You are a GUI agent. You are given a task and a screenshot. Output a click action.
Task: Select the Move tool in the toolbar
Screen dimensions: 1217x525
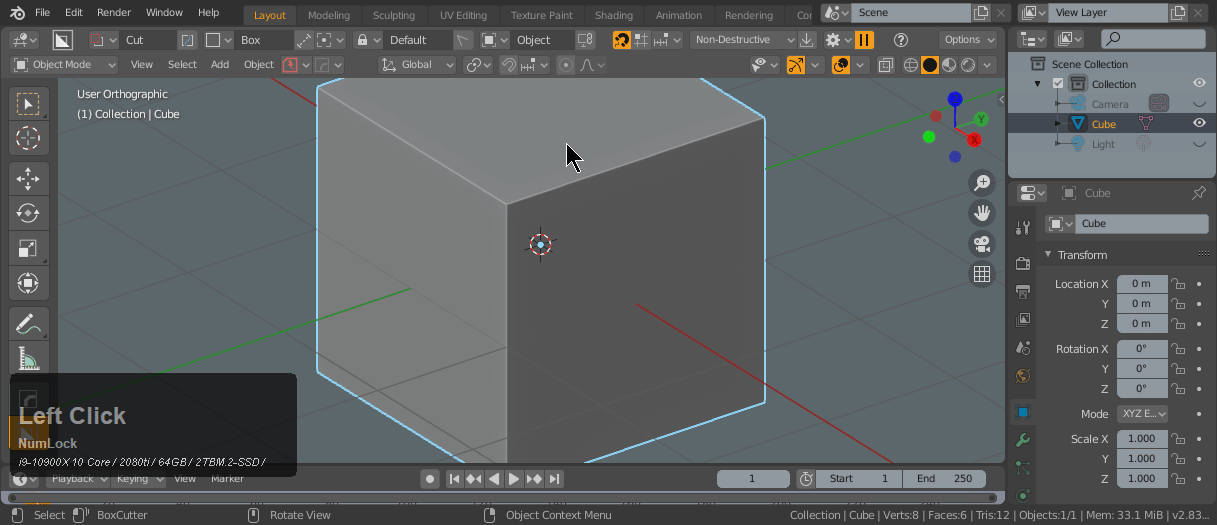28,179
